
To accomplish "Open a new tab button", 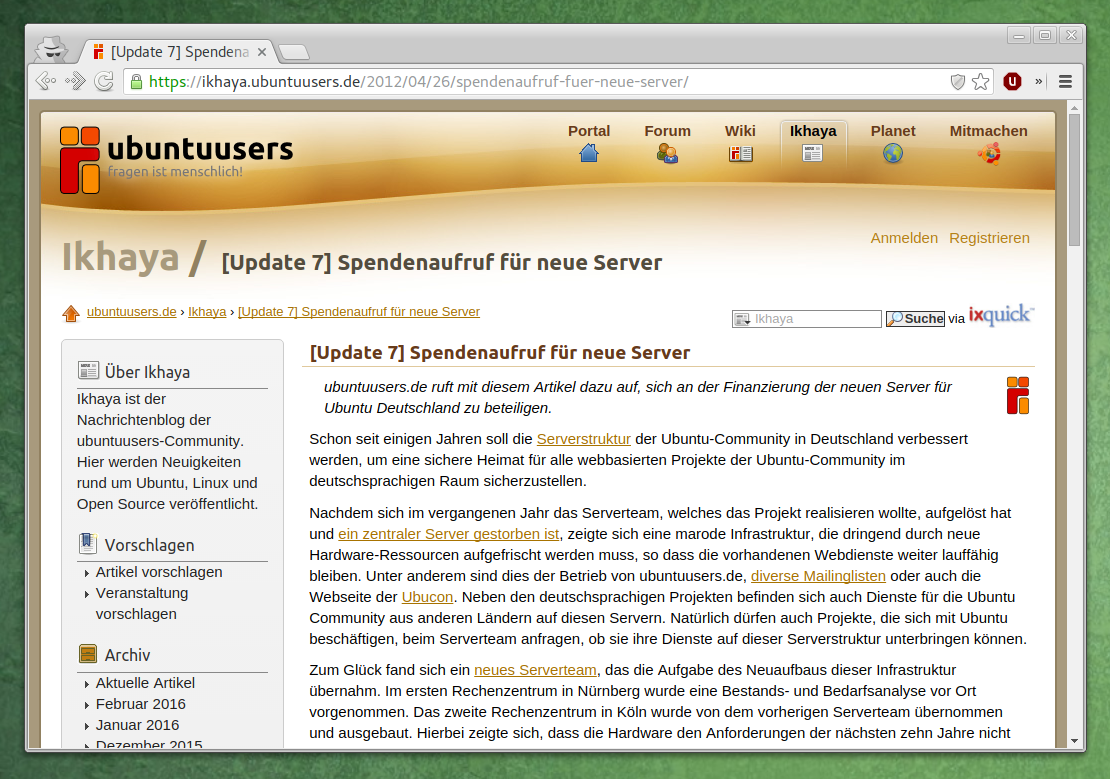I will click(x=294, y=52).
